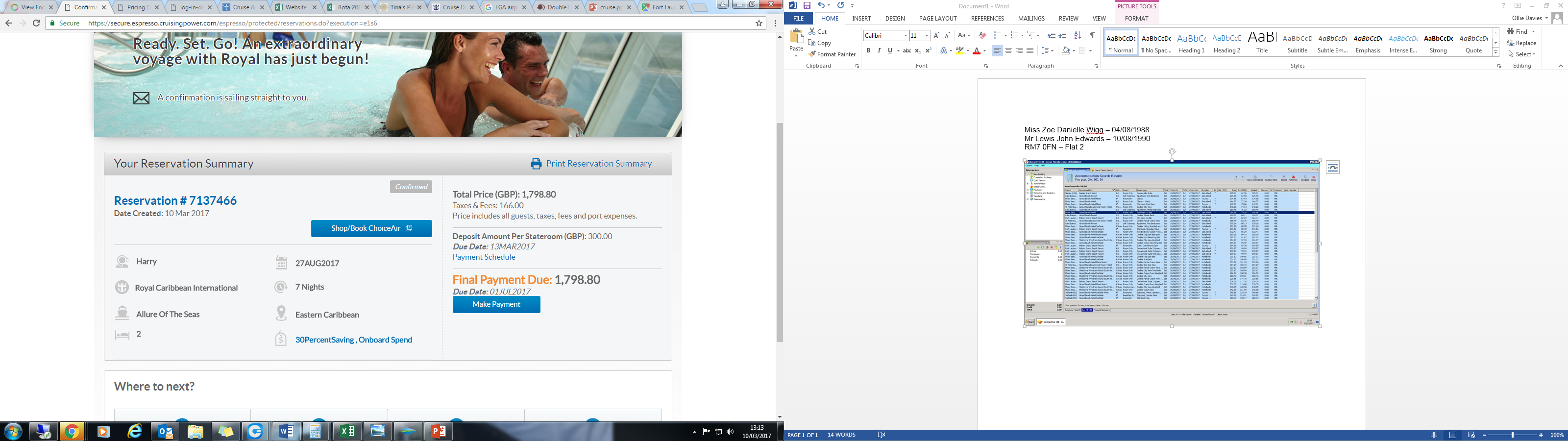Open the FILE tab in Word
Image resolution: width=1568 pixels, height=441 pixels.
pyautogui.click(x=798, y=18)
